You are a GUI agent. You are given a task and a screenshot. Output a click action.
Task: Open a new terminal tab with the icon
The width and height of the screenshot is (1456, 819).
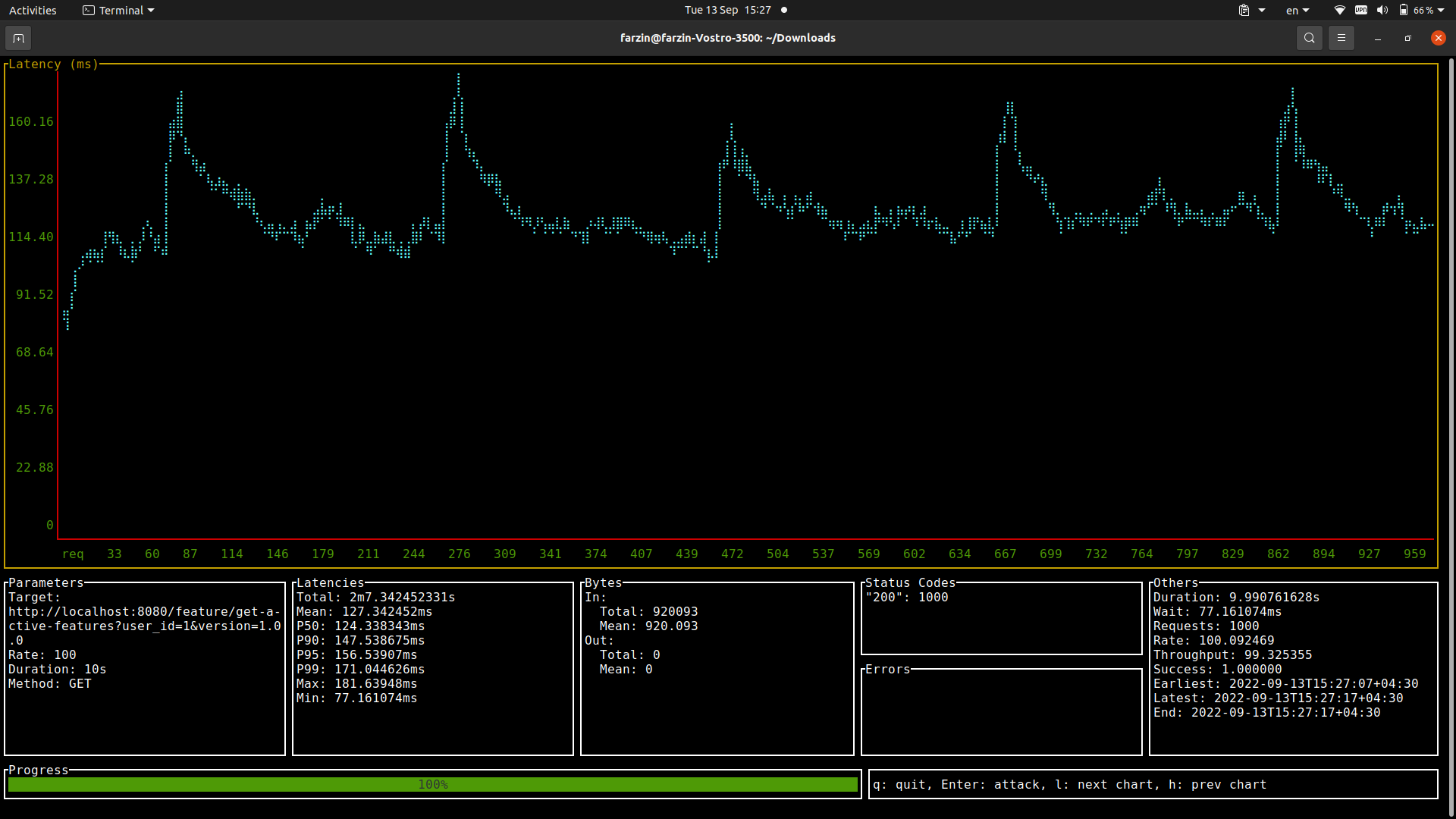click(18, 38)
